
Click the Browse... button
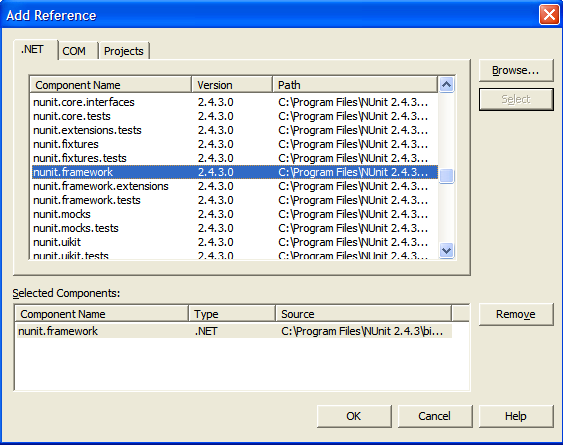516,70
